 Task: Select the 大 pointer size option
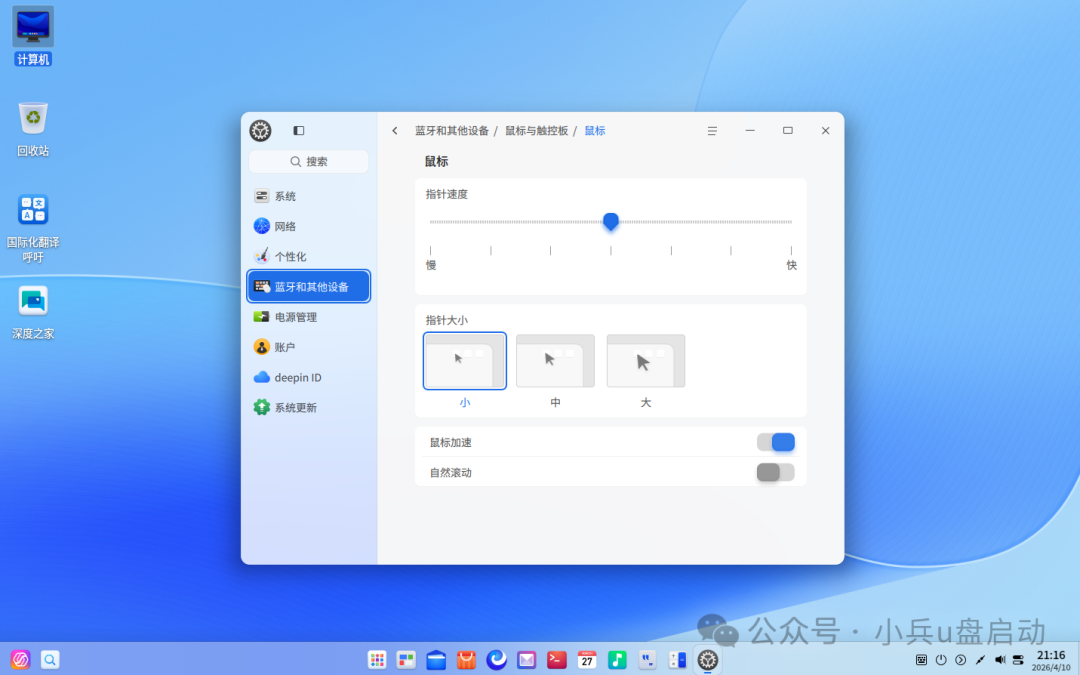645,361
